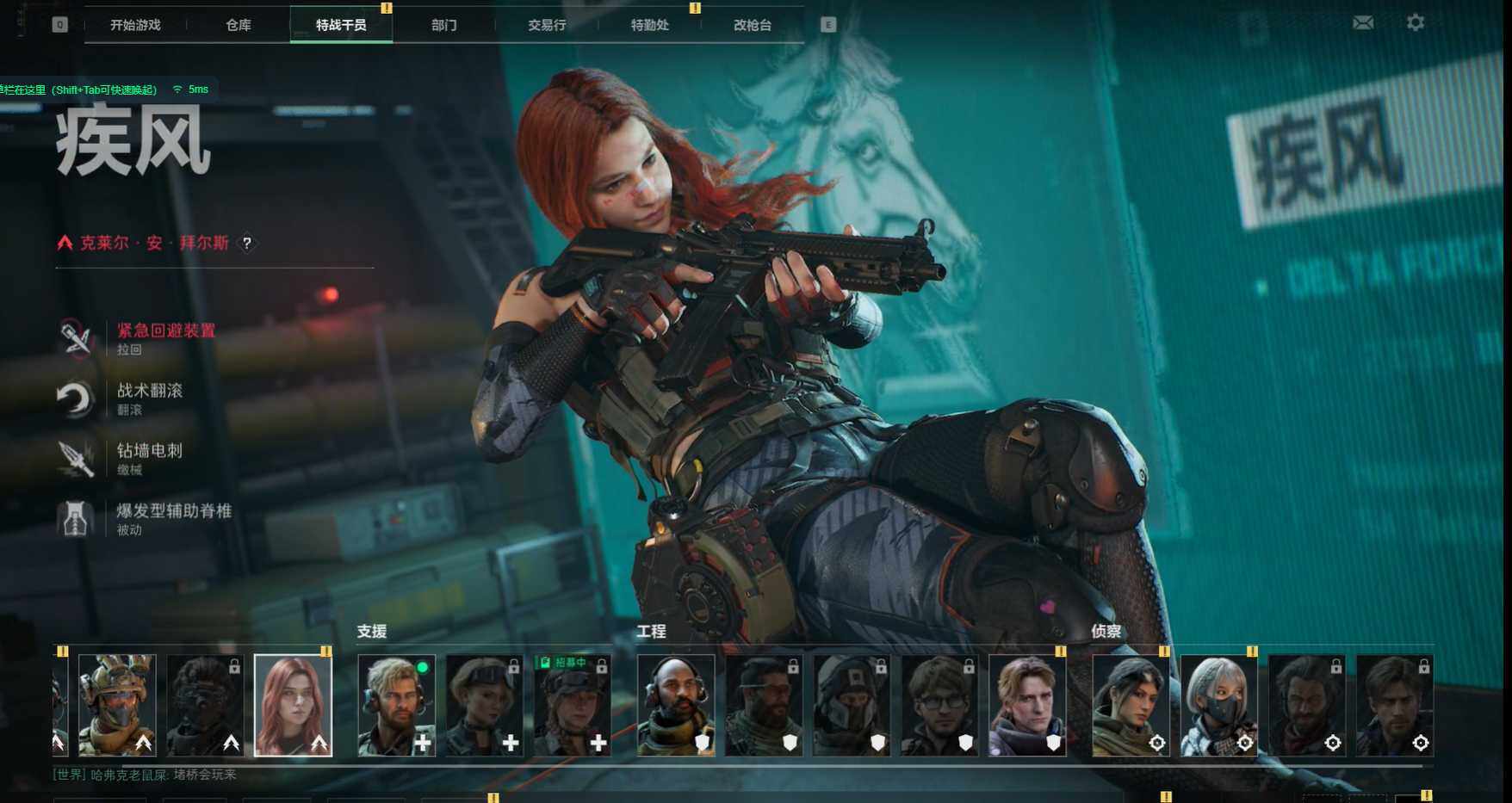Click the network signal icon beside 5ms
The height and width of the screenshot is (803, 1512).
pyautogui.click(x=177, y=90)
